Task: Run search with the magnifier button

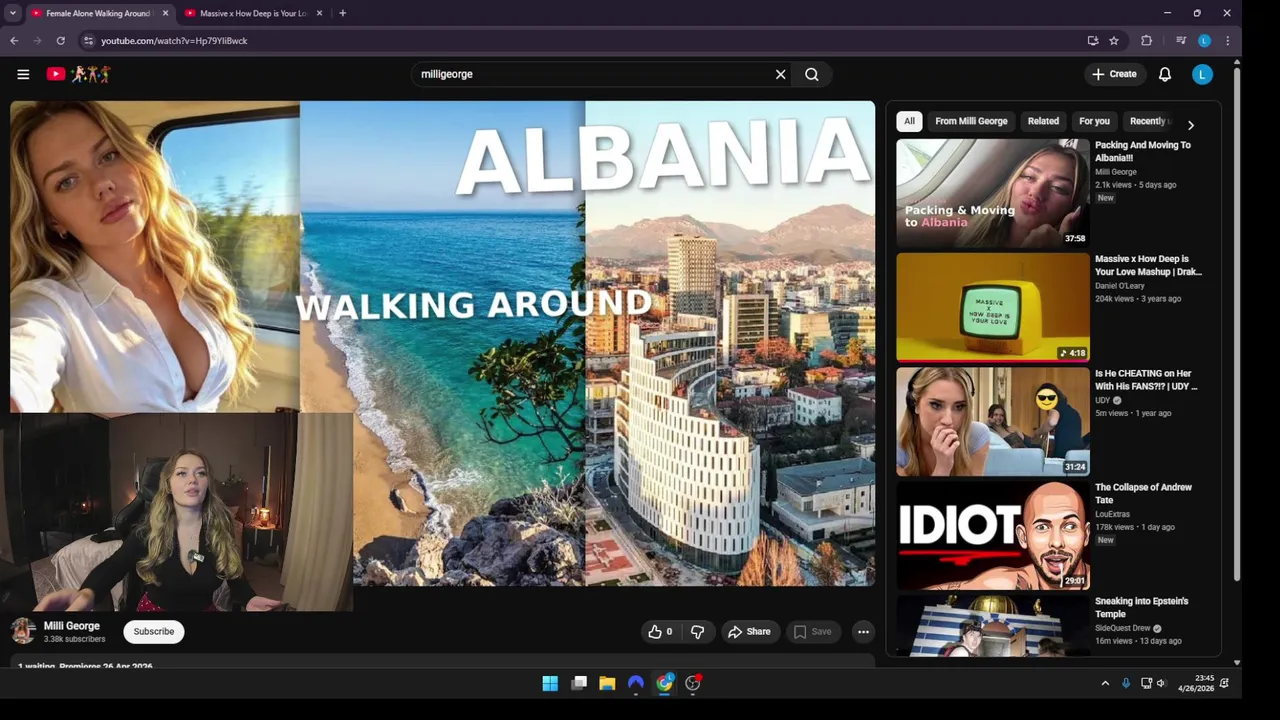Action: (x=812, y=74)
